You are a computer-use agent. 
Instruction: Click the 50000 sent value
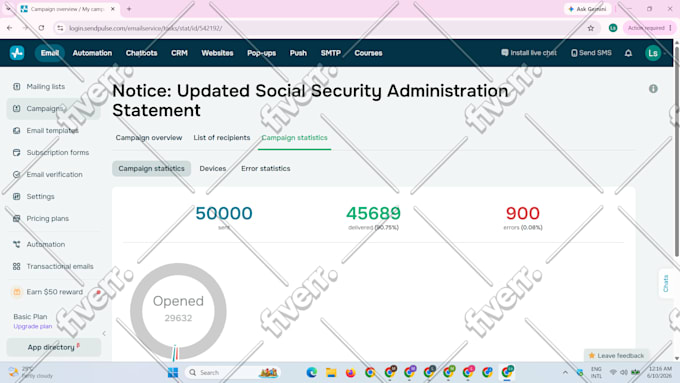pyautogui.click(x=224, y=213)
